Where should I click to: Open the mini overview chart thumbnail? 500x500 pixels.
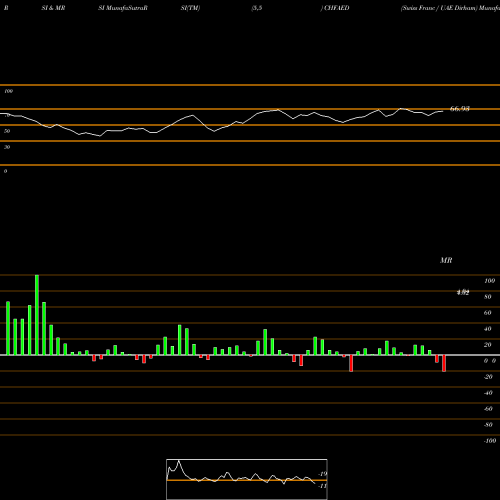[x=247, y=479]
